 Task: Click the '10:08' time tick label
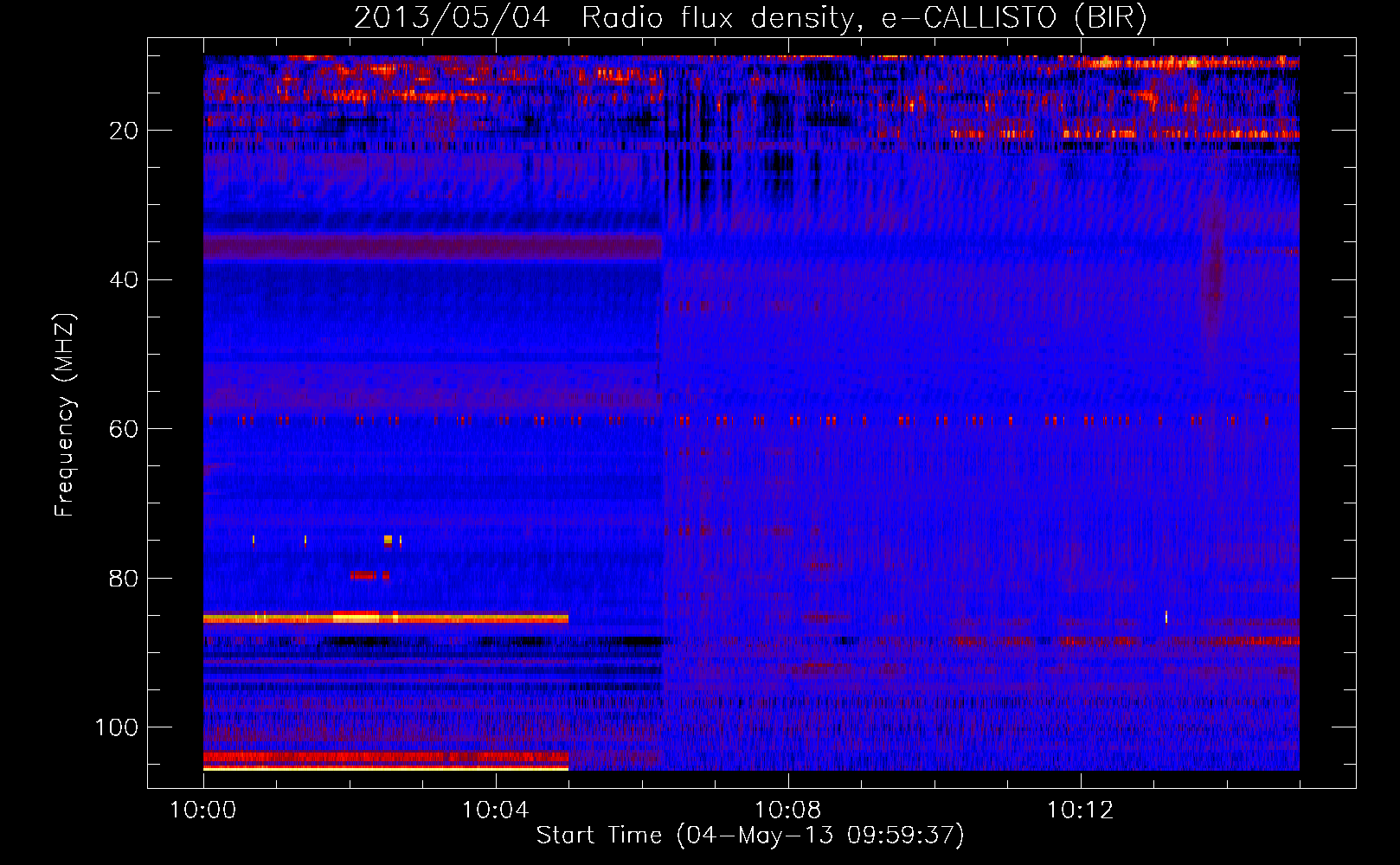tap(787, 811)
